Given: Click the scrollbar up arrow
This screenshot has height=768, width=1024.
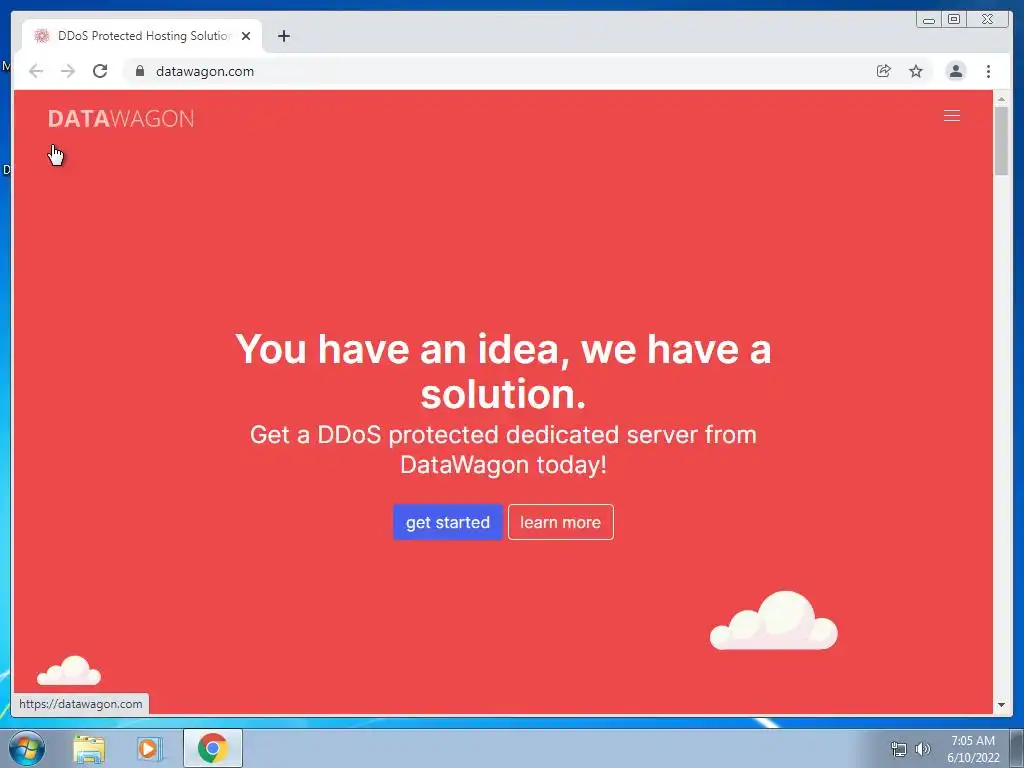Looking at the screenshot, I should (1001, 99).
